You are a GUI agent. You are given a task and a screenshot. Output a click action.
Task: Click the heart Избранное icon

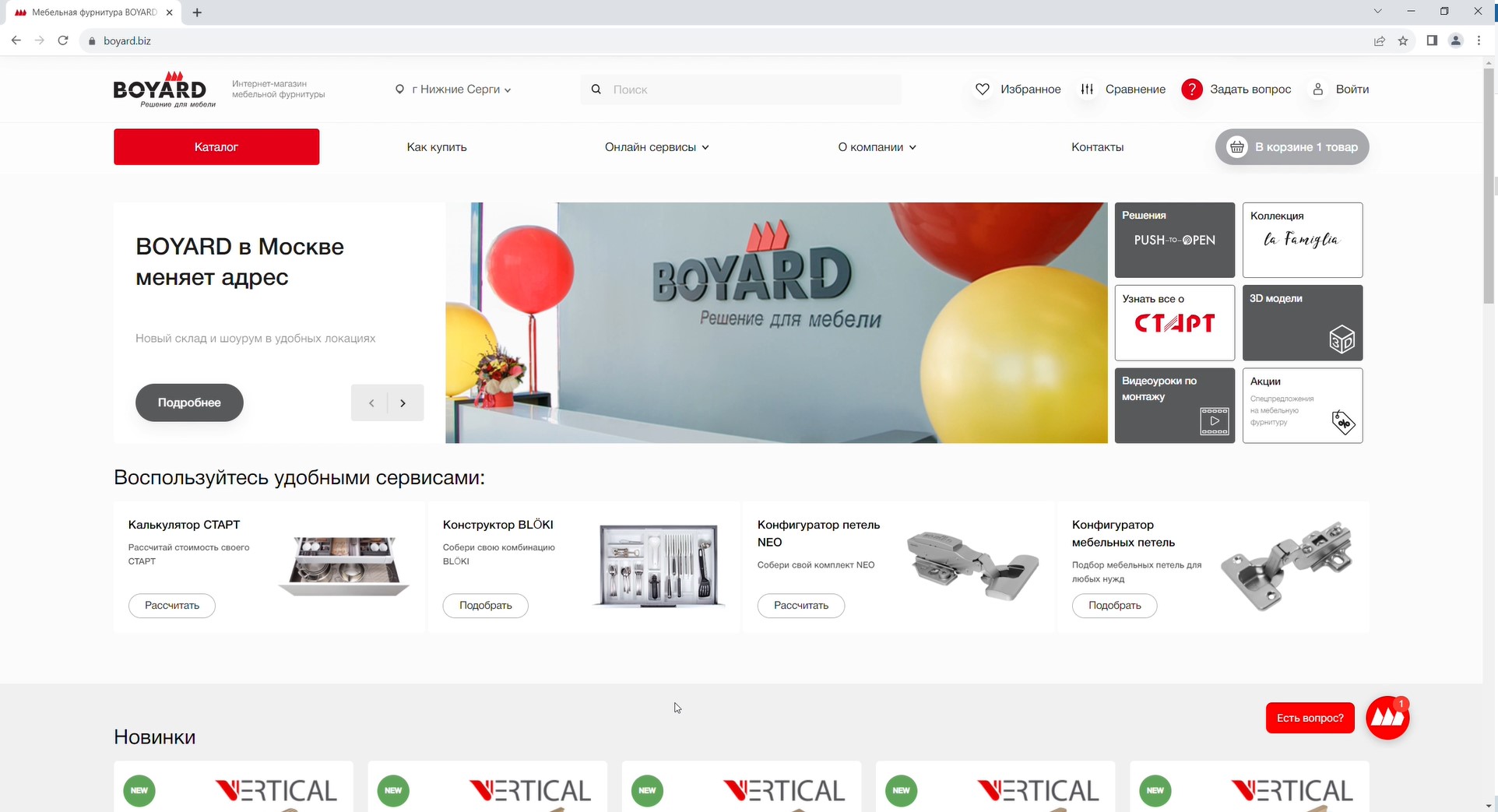click(x=983, y=90)
